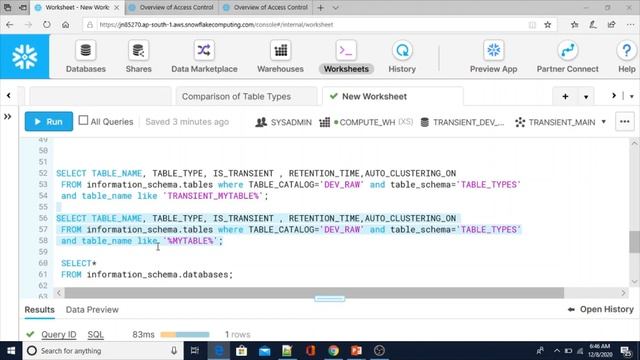Switch to the Results tab
Screen dimensions: 640x360
click(40, 310)
